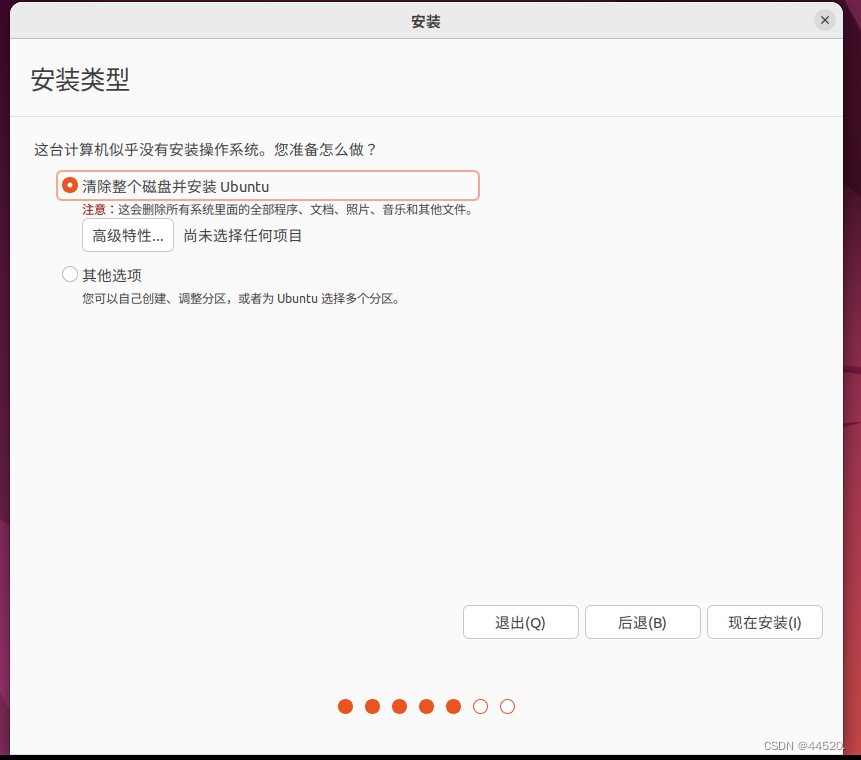This screenshot has height=760, width=861.
Task: Open 高级特性... advanced features dialog
Action: click(128, 236)
